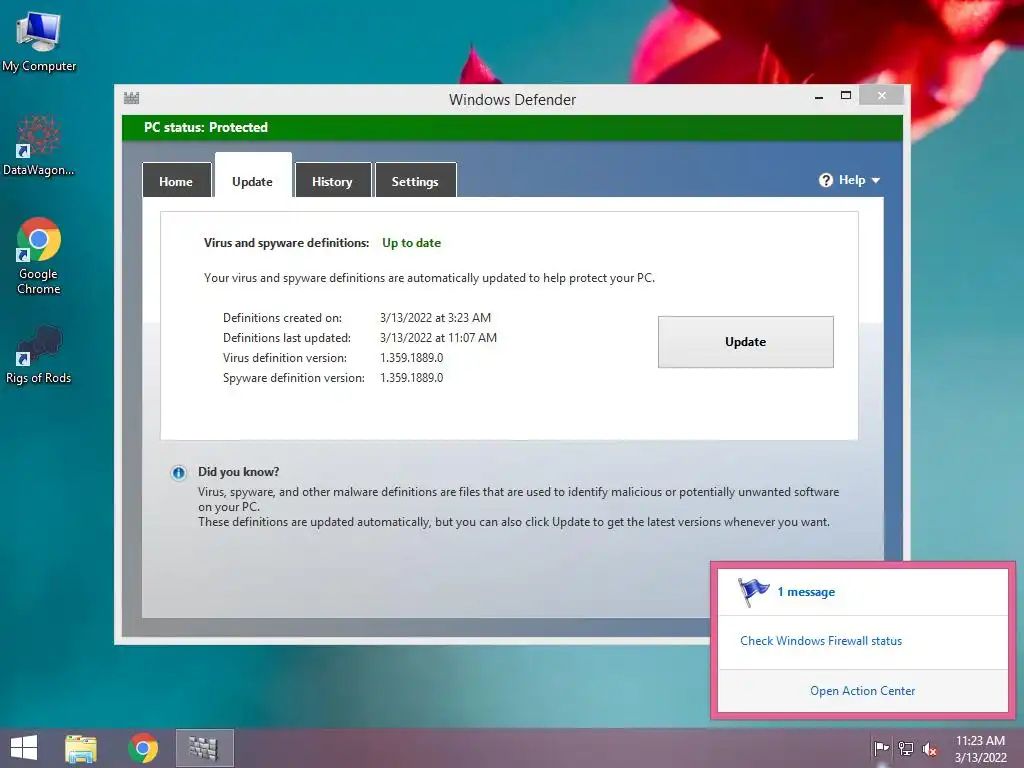Launch Chrome from the taskbar
The image size is (1024, 768).
tap(143, 748)
